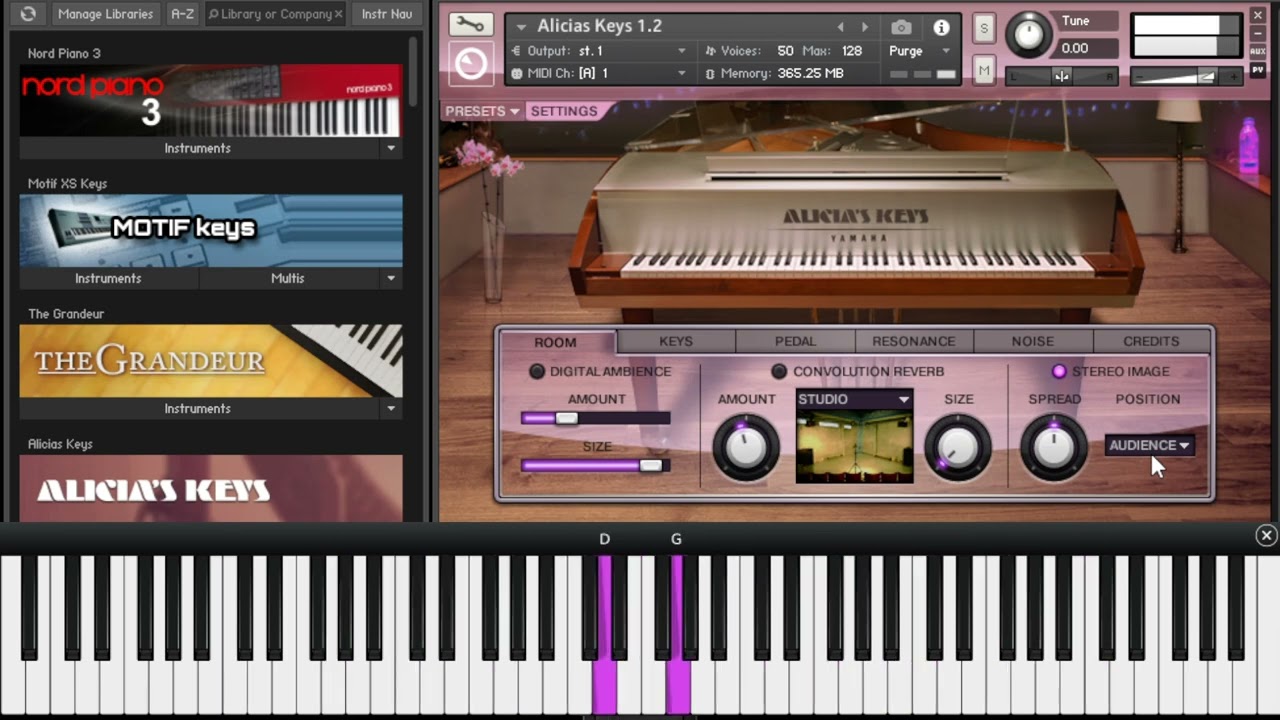Mute the Alicias Keys instrument
1280x720 pixels.
(x=984, y=69)
